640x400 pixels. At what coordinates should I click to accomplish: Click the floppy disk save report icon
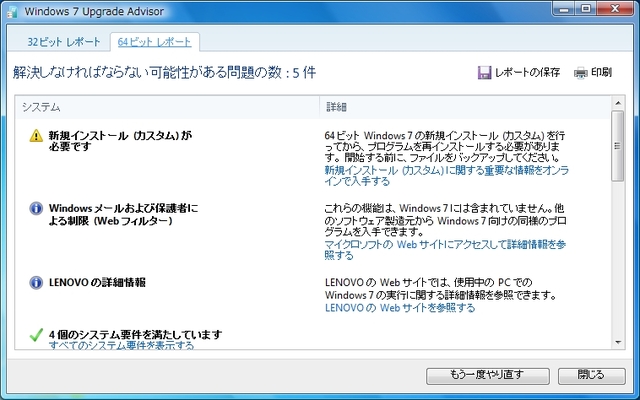tap(484, 73)
